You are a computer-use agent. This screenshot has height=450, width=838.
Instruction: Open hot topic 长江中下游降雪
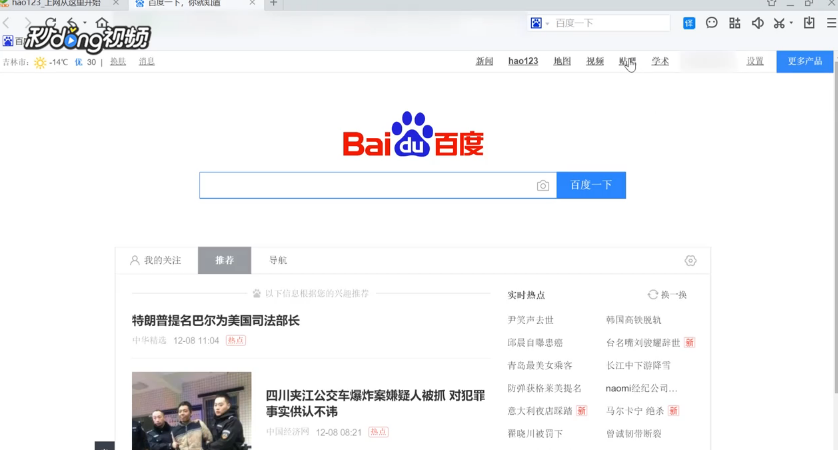[638, 366]
